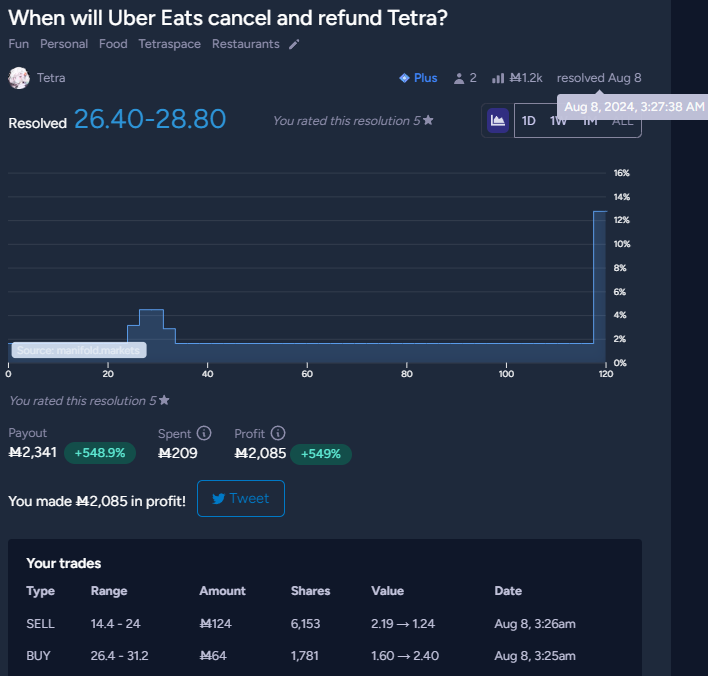This screenshot has width=708, height=676.
Task: Select the 1W time range tab
Action: point(558,121)
